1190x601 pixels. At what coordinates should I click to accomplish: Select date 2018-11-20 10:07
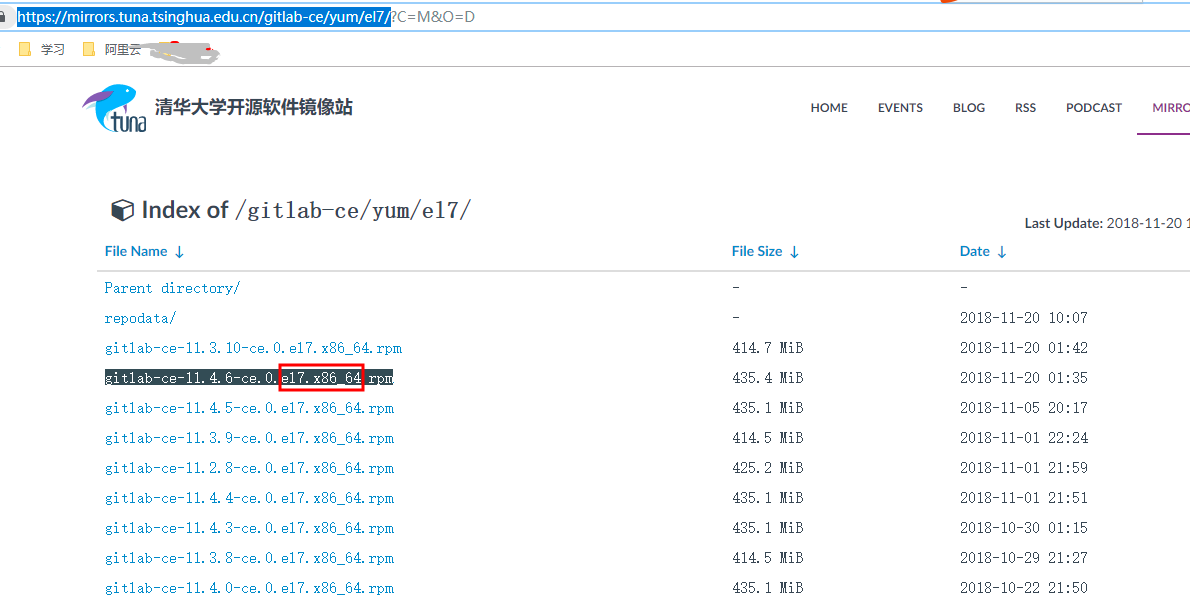pos(1024,318)
